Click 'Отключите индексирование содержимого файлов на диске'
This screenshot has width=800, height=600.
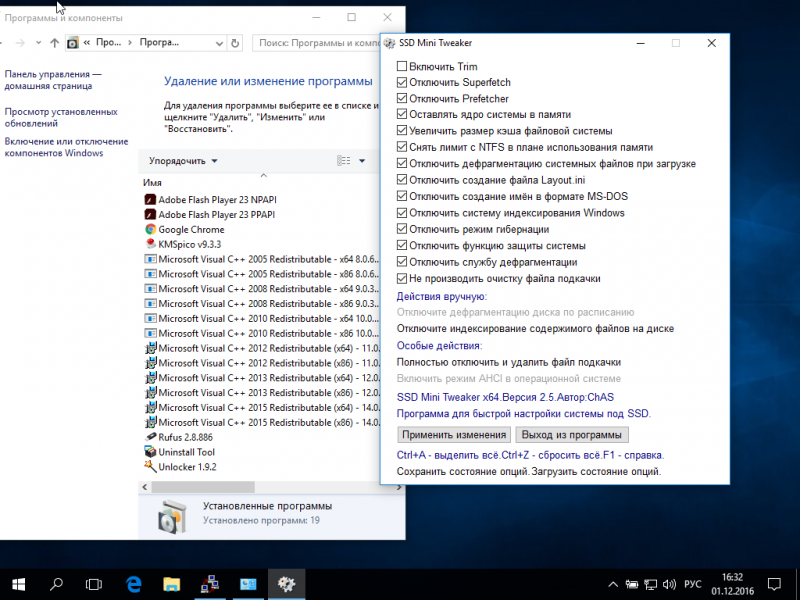(535, 329)
